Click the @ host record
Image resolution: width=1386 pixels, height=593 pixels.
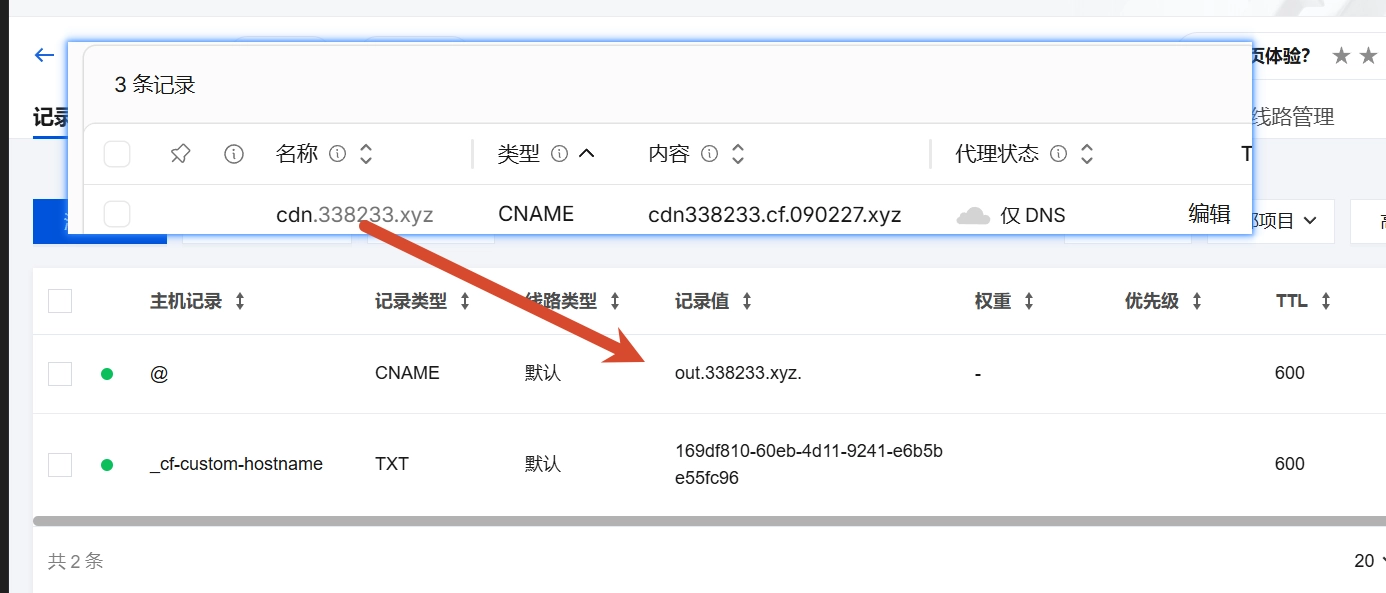[x=159, y=373]
